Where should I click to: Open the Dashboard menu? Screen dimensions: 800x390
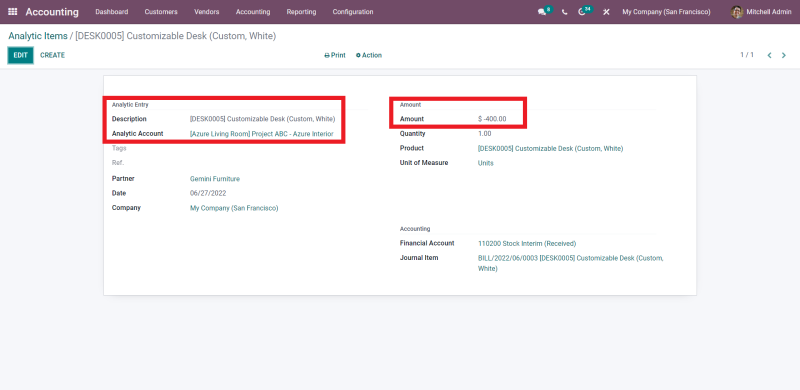pyautogui.click(x=112, y=12)
